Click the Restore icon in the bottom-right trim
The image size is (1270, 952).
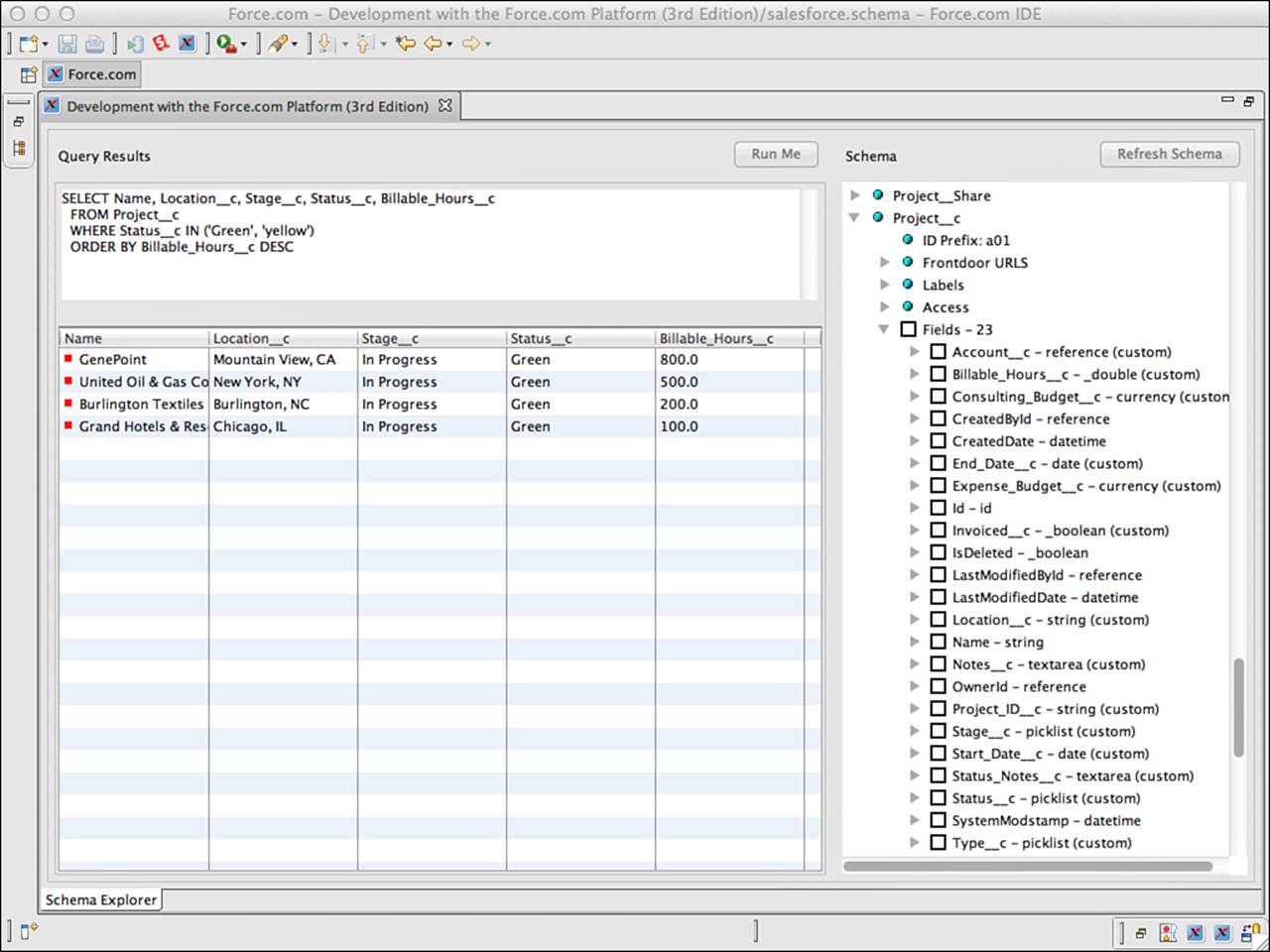[x=1141, y=932]
